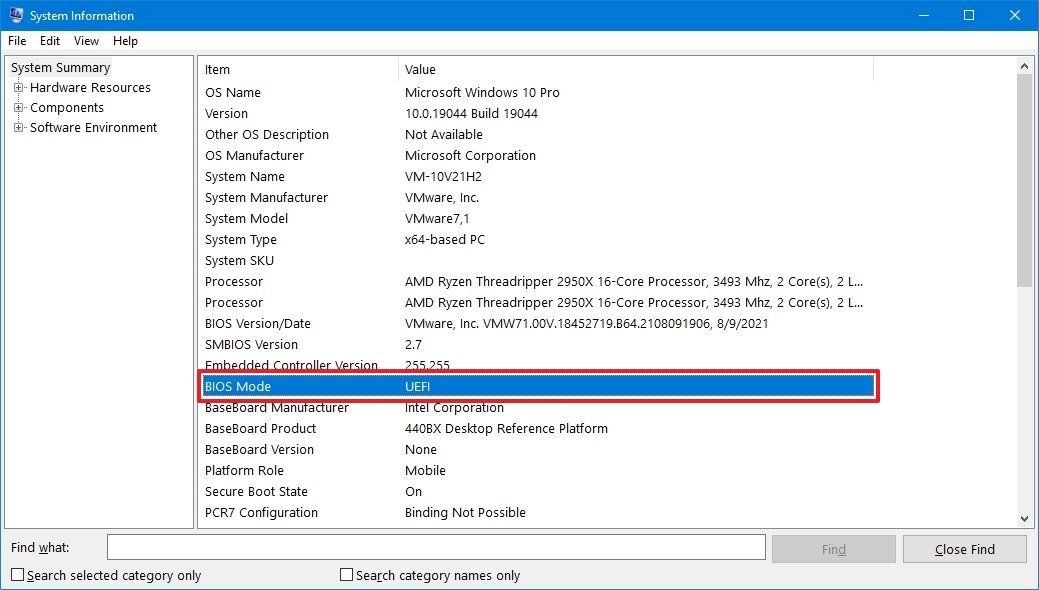Image resolution: width=1039 pixels, height=590 pixels.
Task: Open the Help menu
Action: tap(125, 41)
